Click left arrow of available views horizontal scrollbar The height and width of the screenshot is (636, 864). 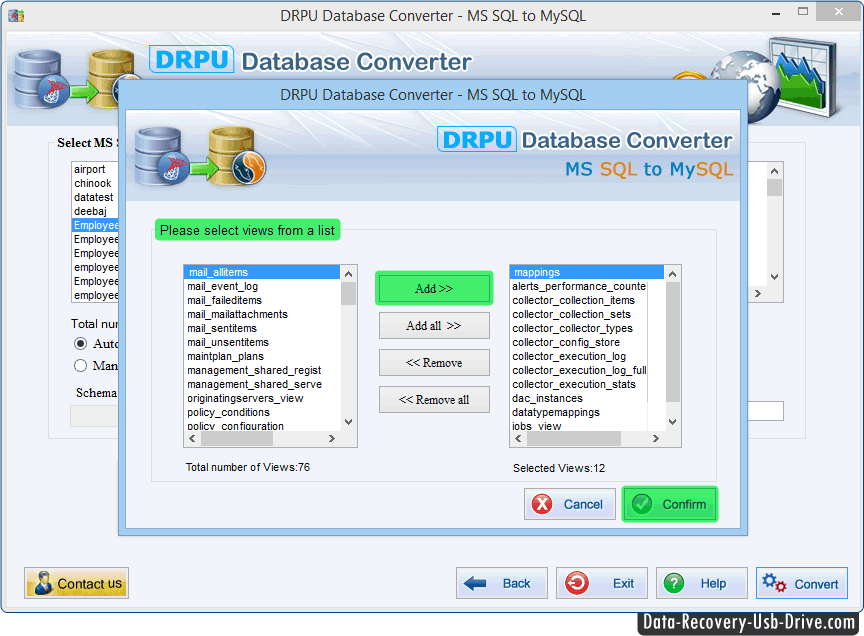click(x=192, y=439)
